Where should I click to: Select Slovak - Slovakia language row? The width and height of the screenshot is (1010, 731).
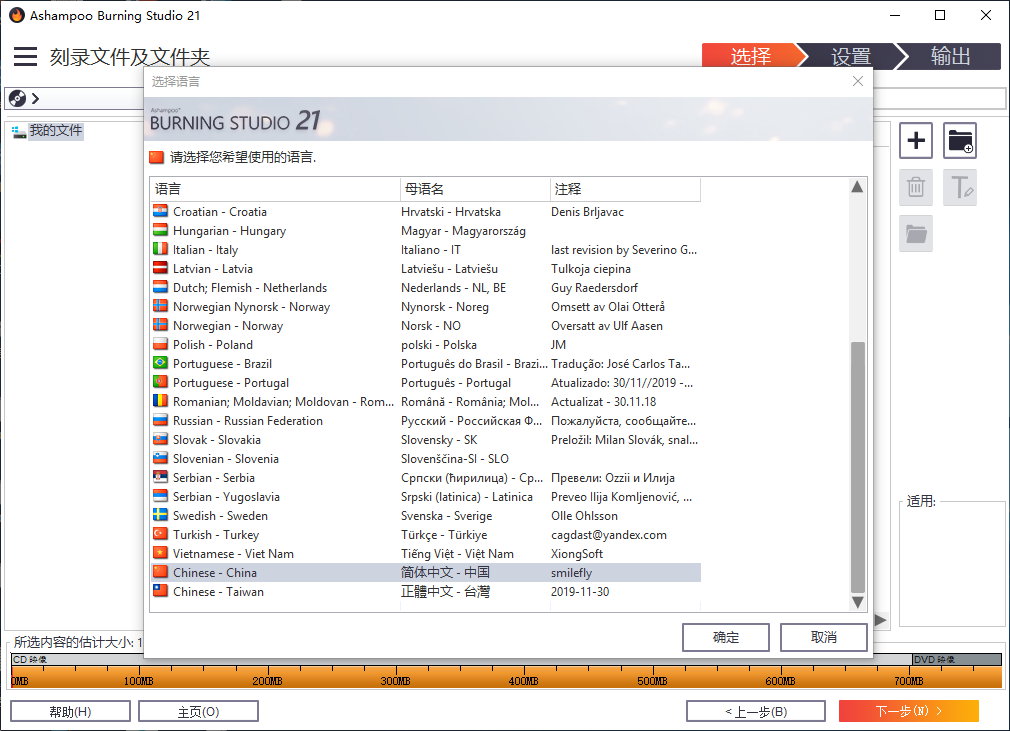[x=426, y=440]
